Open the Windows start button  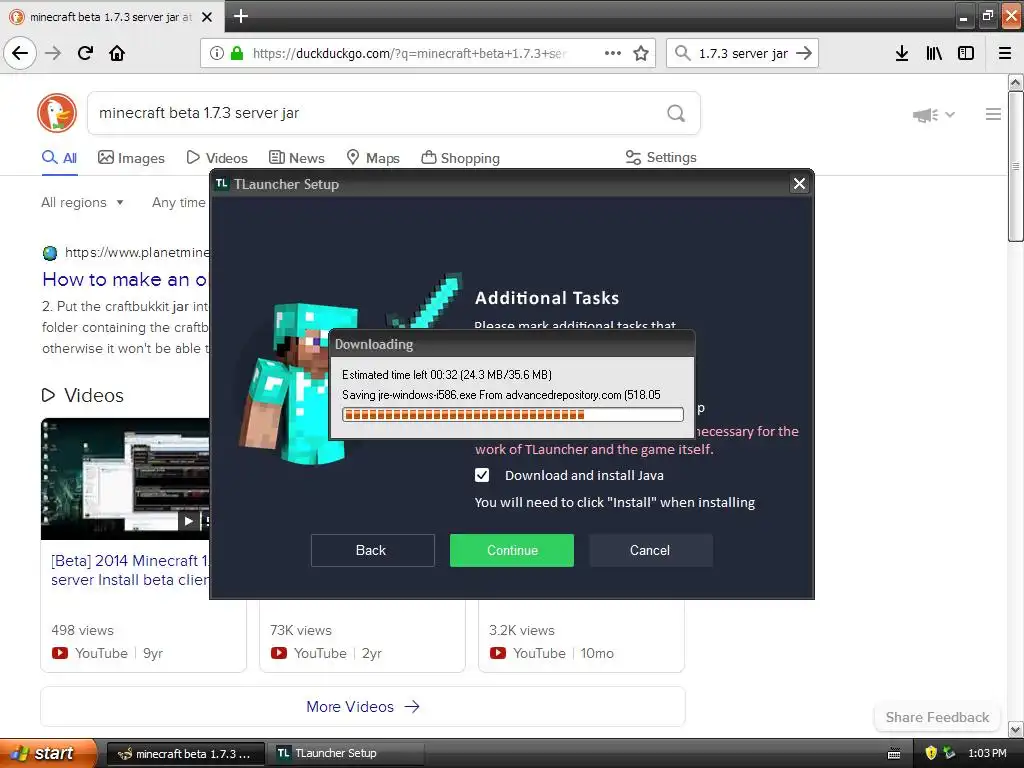[x=46, y=754]
